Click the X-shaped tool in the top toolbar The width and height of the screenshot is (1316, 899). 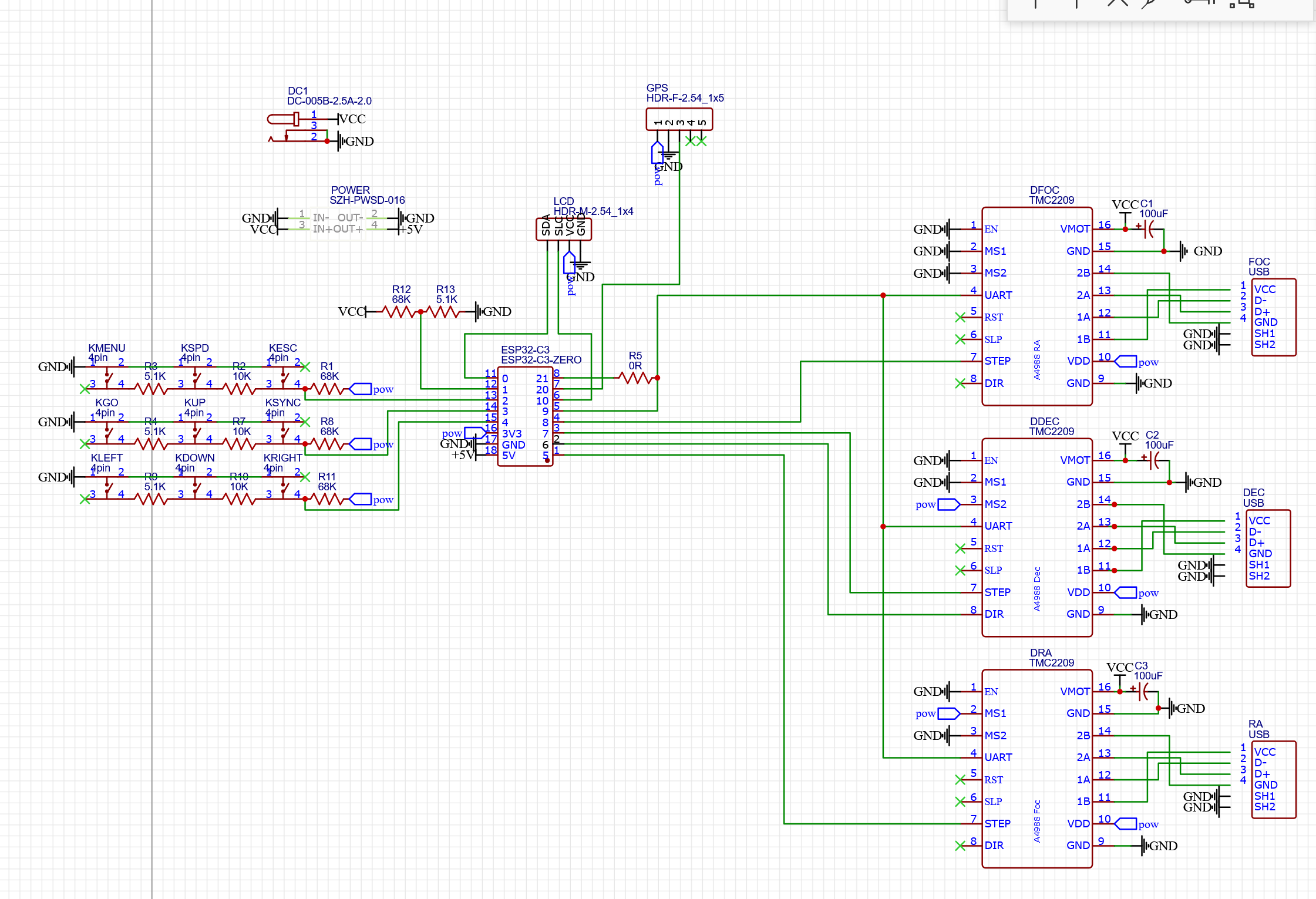pos(1118,3)
